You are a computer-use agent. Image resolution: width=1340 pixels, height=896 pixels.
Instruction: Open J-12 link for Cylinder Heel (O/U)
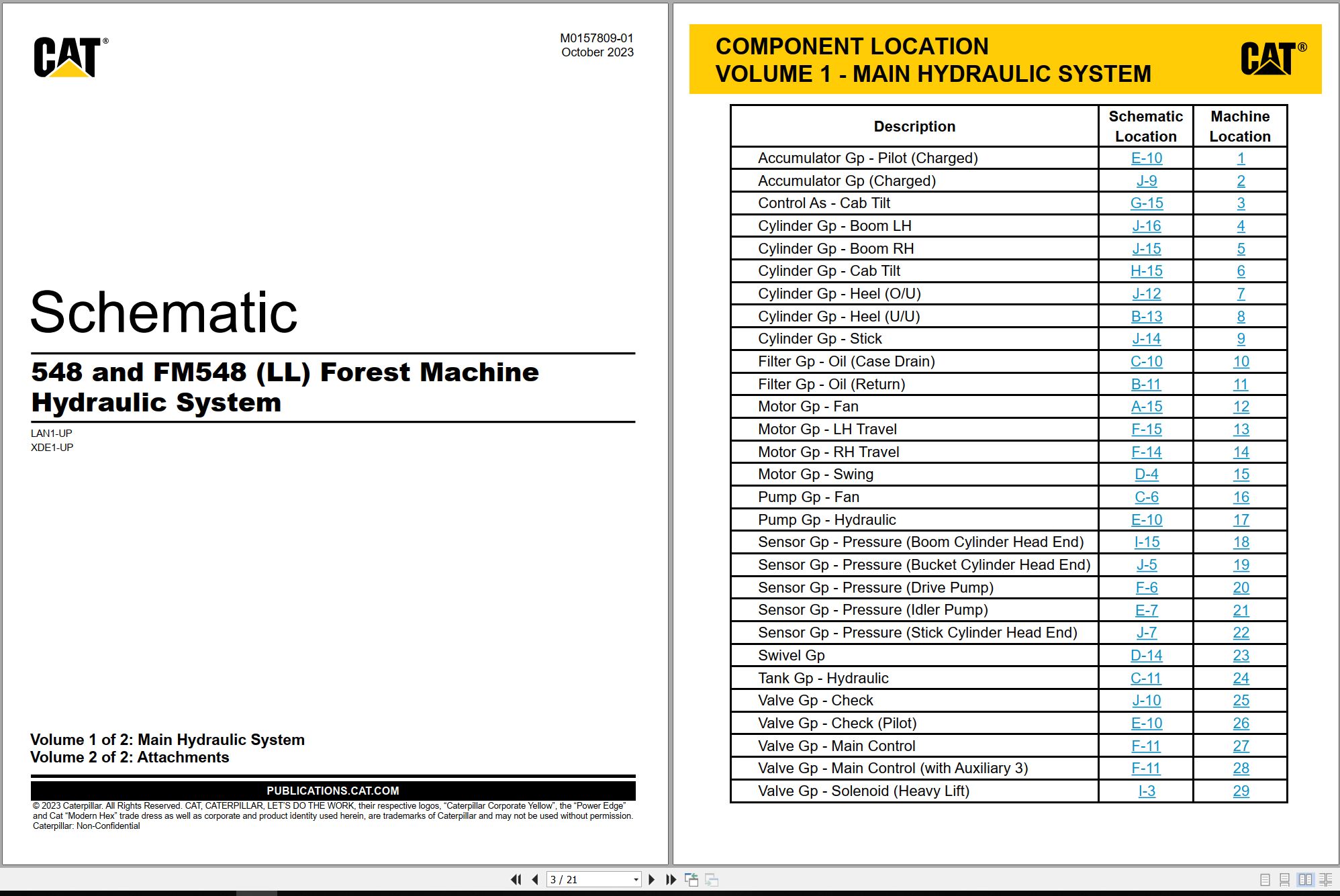[1146, 294]
